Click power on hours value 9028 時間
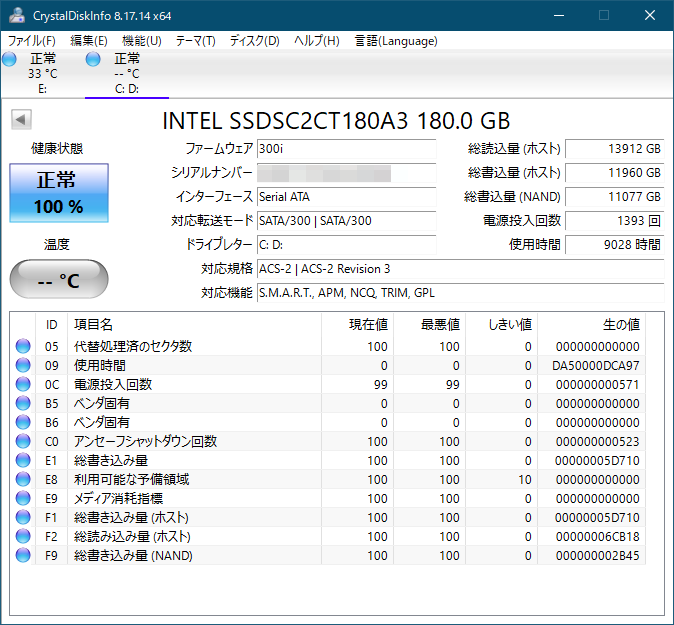This screenshot has height=625, width=674. 615,245
